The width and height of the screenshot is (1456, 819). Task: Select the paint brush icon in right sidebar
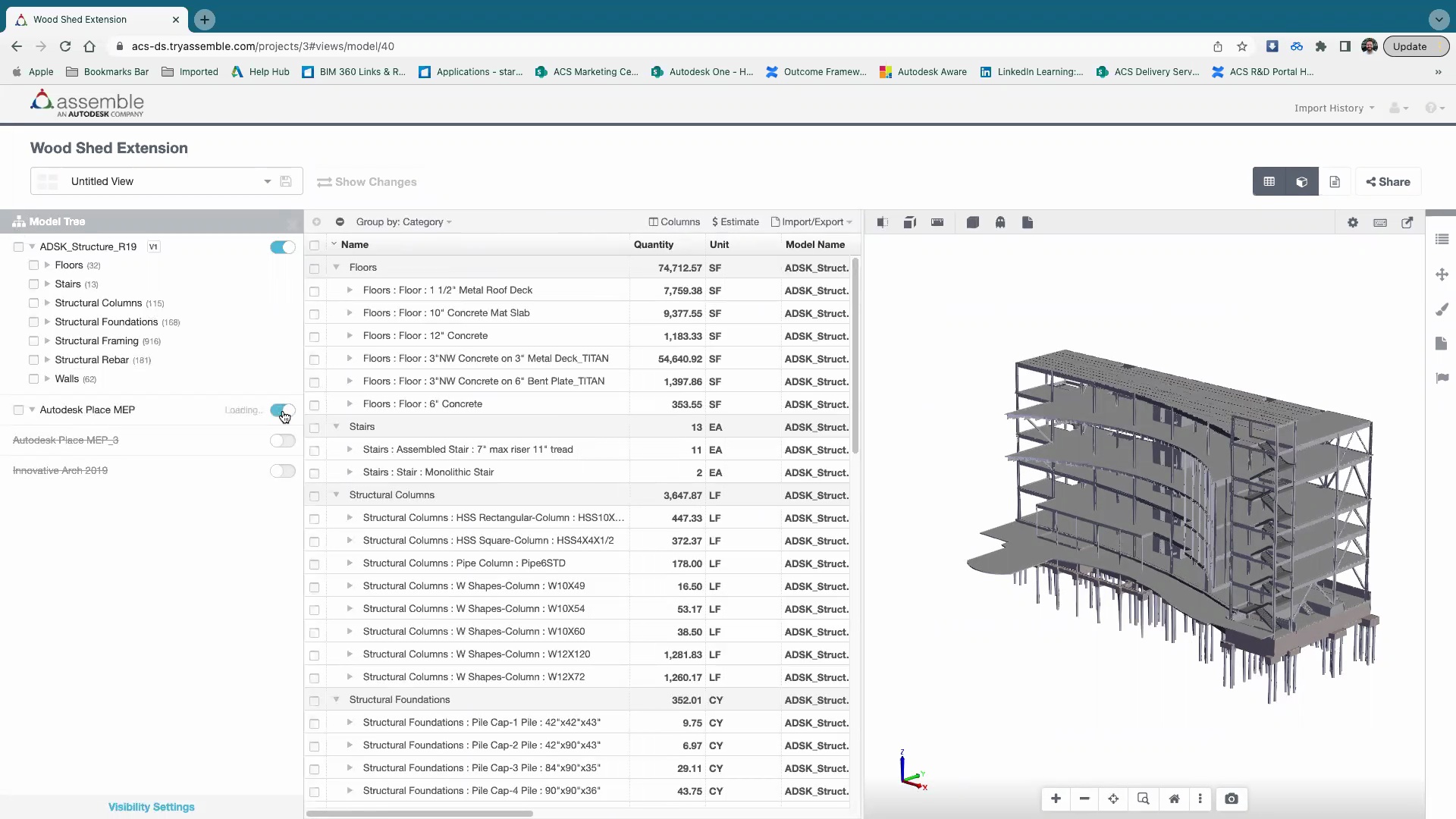tap(1442, 309)
